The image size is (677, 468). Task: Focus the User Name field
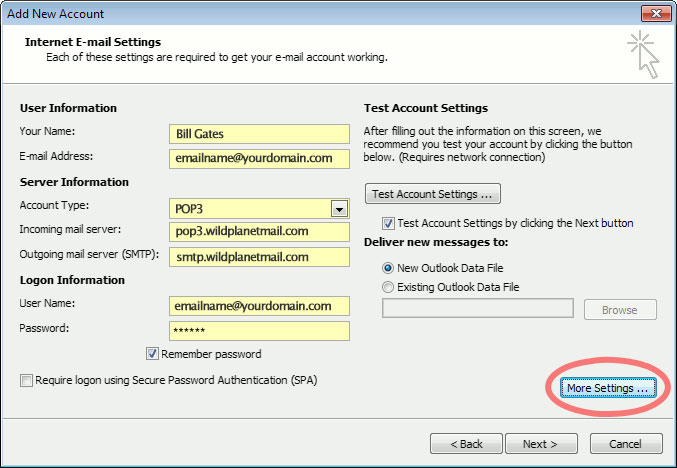259,306
